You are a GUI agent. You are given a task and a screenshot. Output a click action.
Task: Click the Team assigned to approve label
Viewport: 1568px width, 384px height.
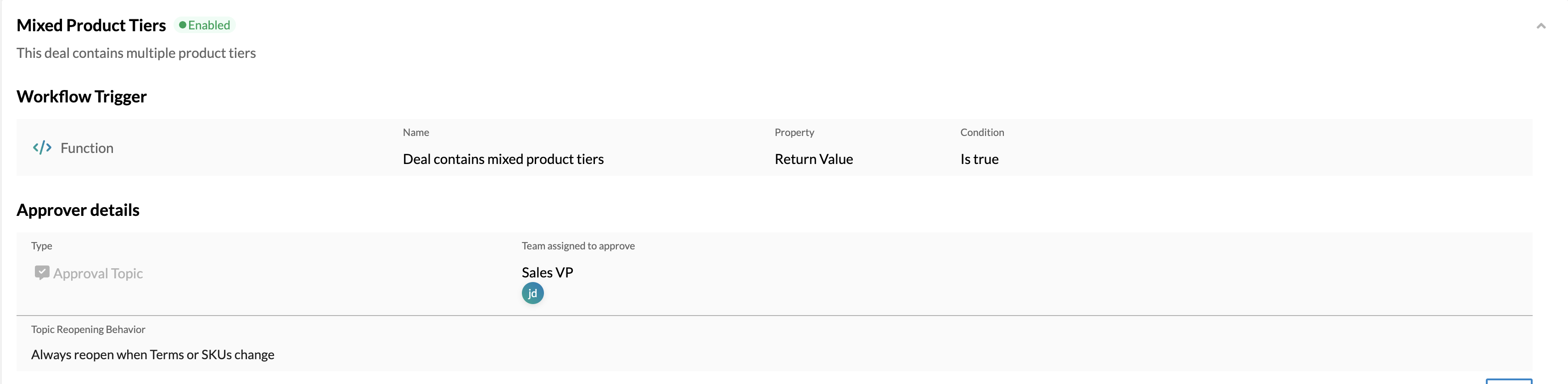point(578,246)
